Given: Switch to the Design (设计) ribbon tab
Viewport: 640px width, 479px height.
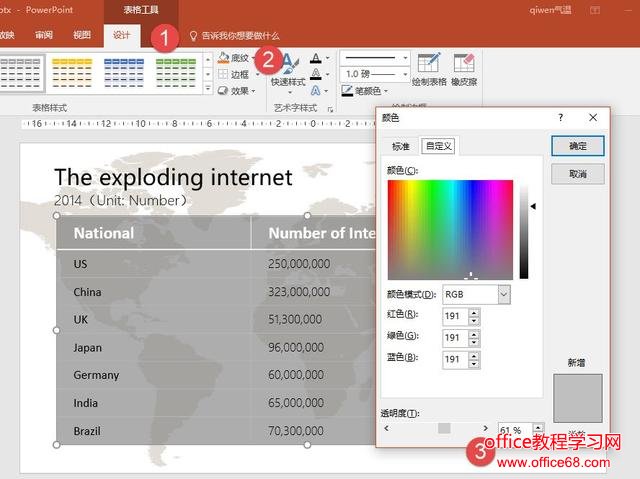Looking at the screenshot, I should click(x=122, y=35).
